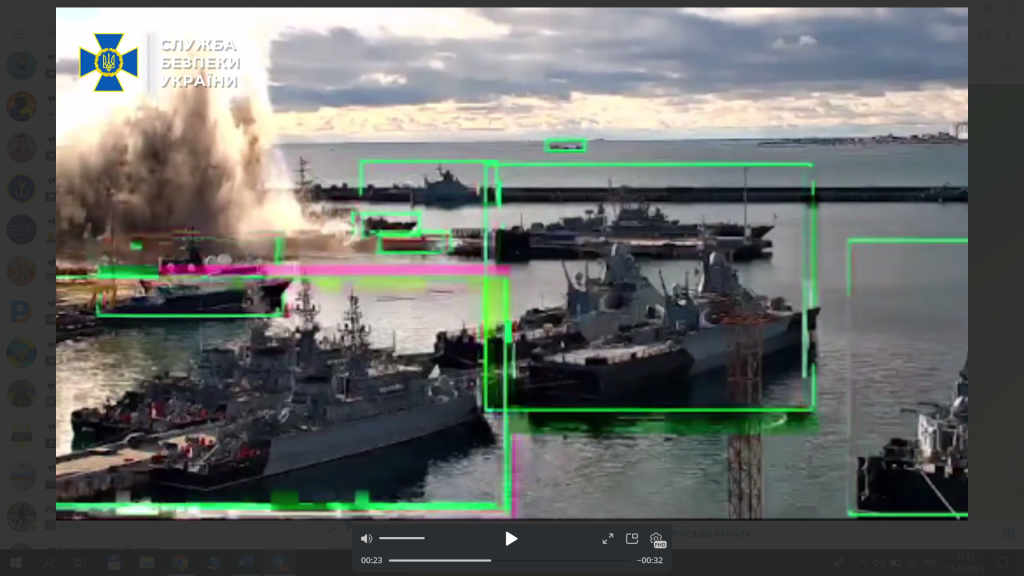Open the Windows notification center
This screenshot has height=576, width=1024.
pos(1003,563)
